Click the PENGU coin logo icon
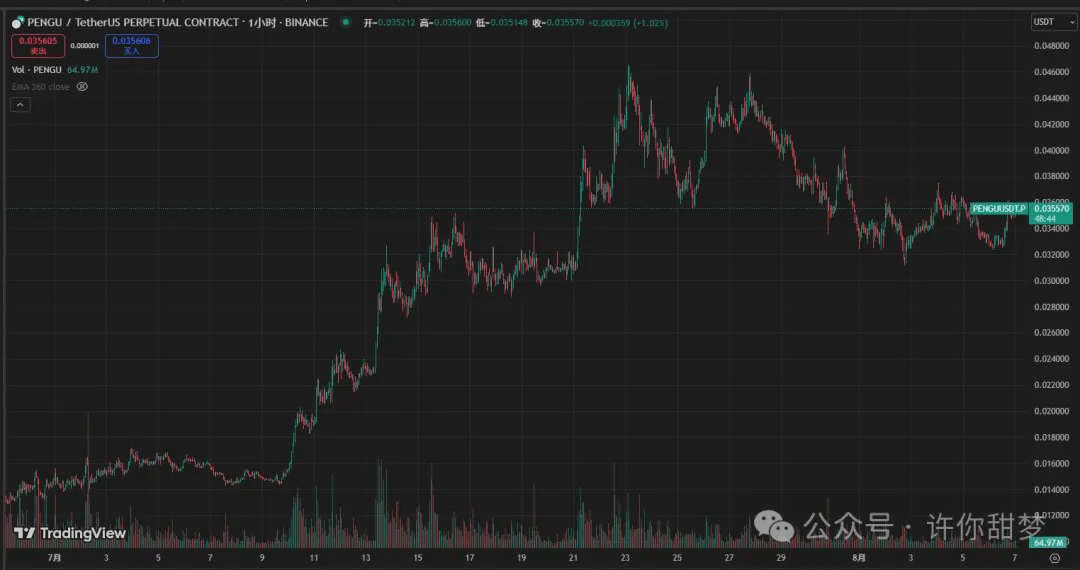The image size is (1080, 570). tap(18, 23)
